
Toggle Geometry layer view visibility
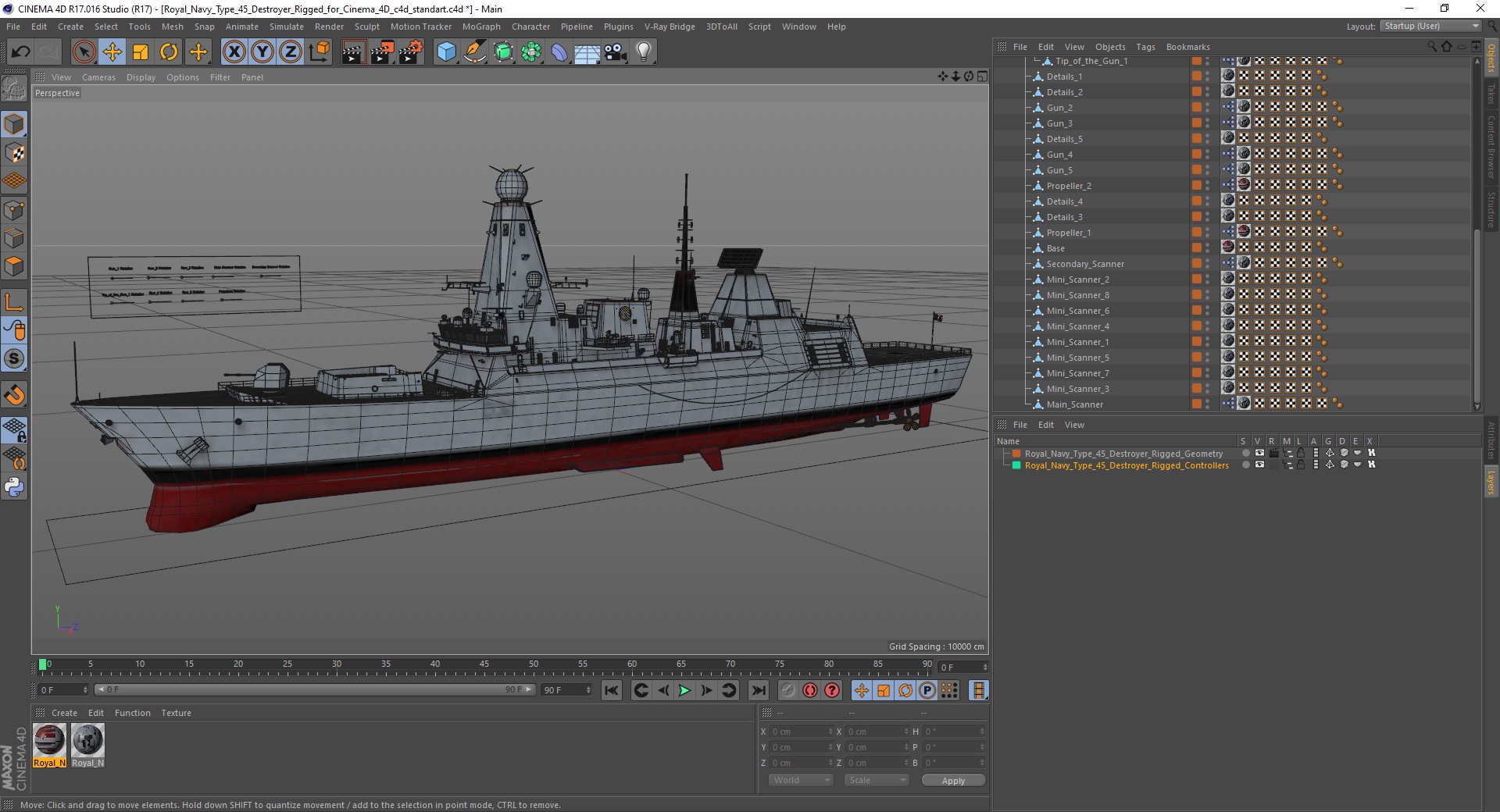point(1259,453)
